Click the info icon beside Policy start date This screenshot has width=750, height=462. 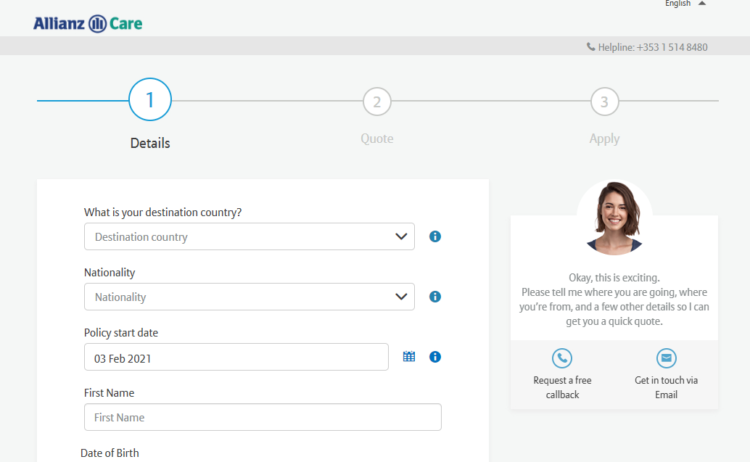coord(435,357)
